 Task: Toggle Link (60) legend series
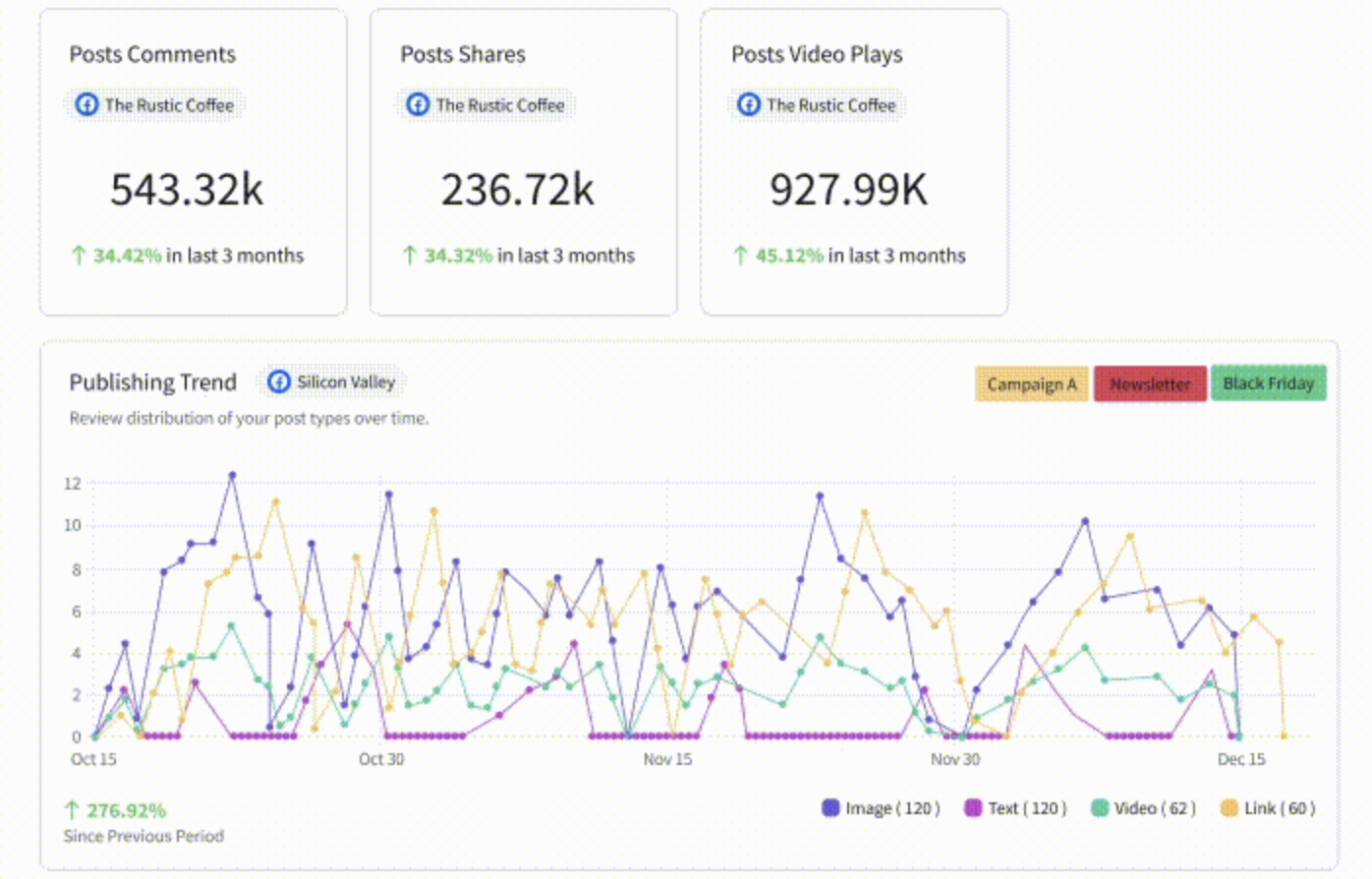point(1268,808)
